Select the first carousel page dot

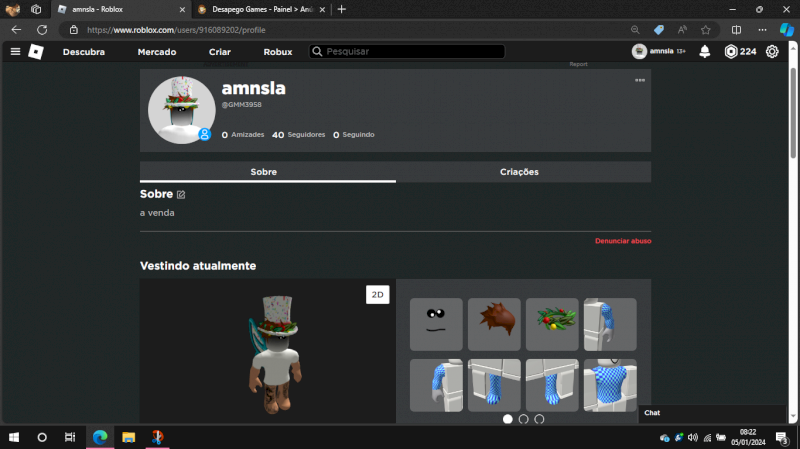pos(508,419)
